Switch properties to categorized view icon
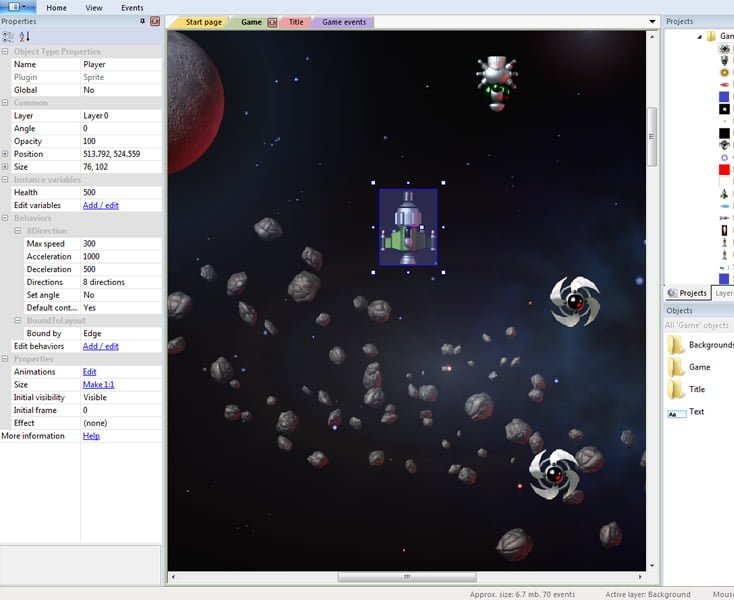The image size is (734, 600). click(7, 37)
